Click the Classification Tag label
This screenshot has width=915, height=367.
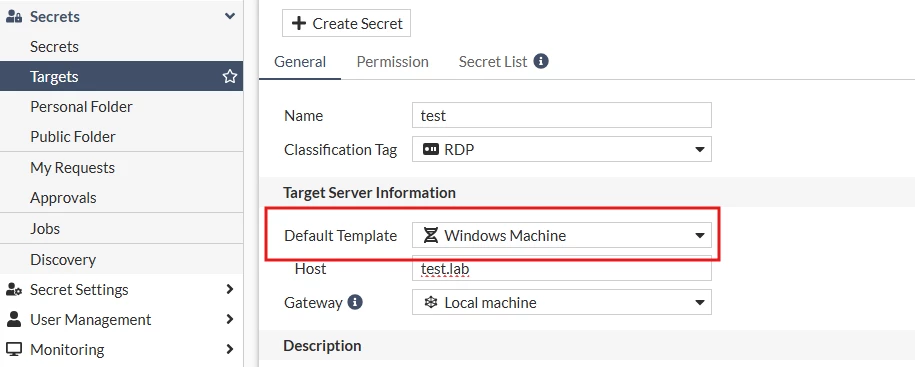tap(340, 150)
